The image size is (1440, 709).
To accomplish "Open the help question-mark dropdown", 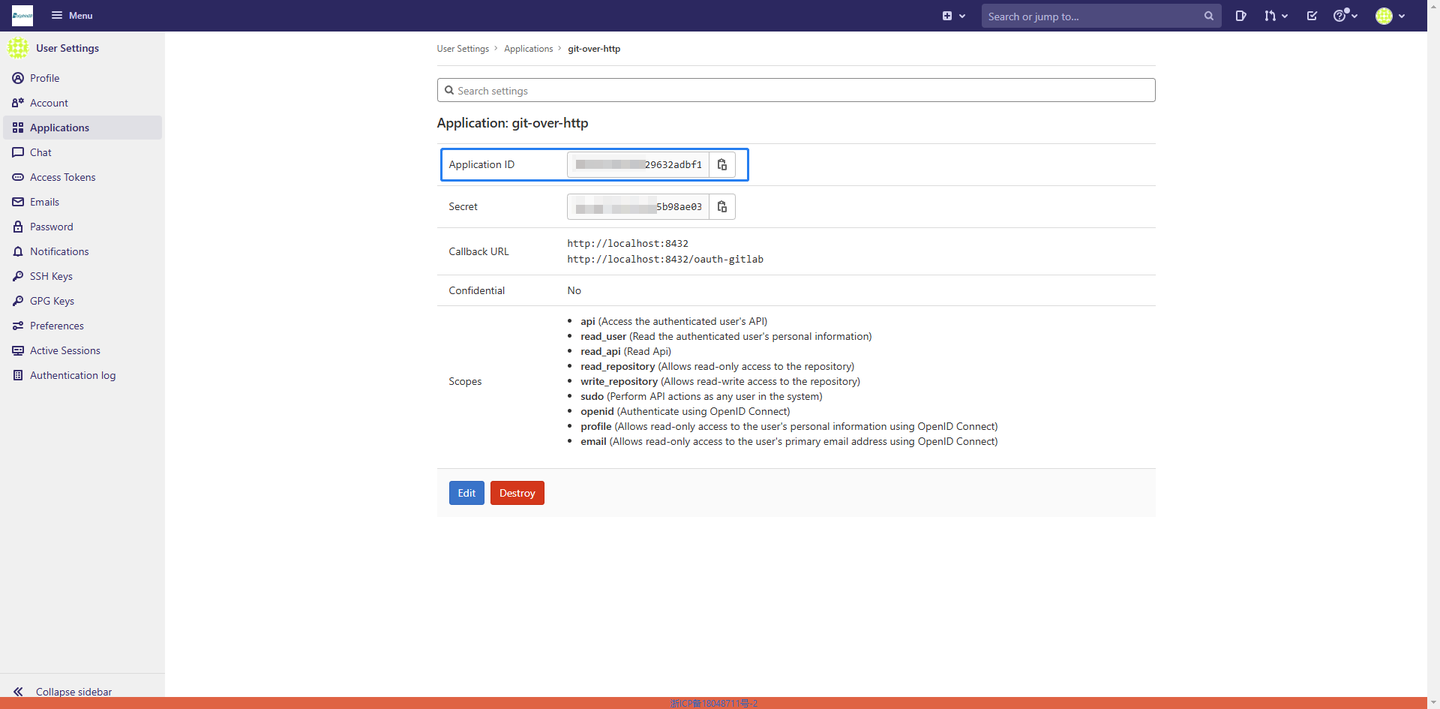I will (x=1345, y=16).
